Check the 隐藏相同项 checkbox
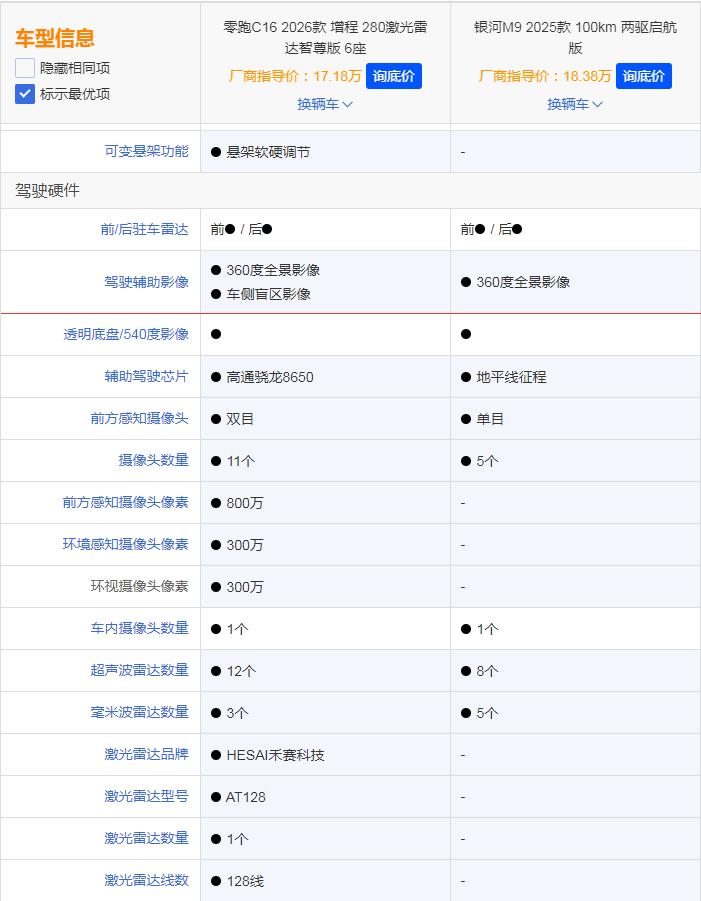Viewport: 701px width, 901px height. pyautogui.click(x=25, y=68)
